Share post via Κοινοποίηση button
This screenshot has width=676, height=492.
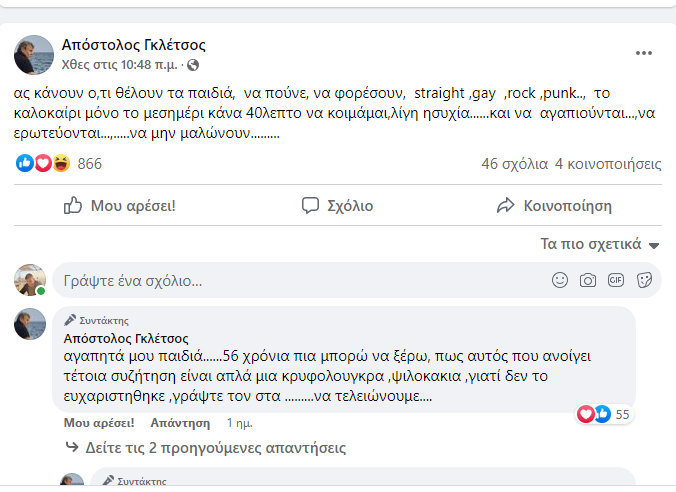pyautogui.click(x=555, y=205)
